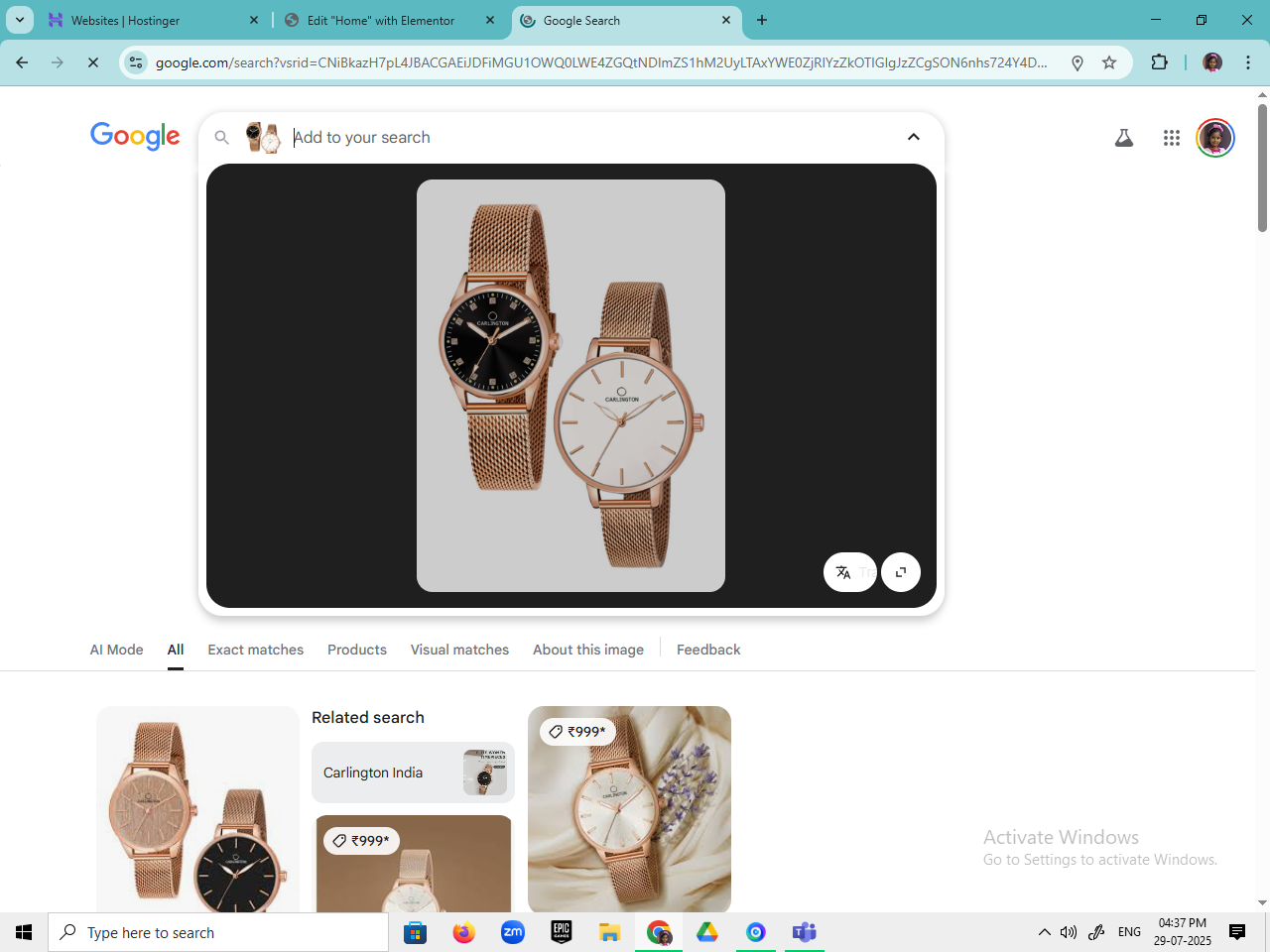Open the tab search dropdown arrow

click(x=20, y=20)
